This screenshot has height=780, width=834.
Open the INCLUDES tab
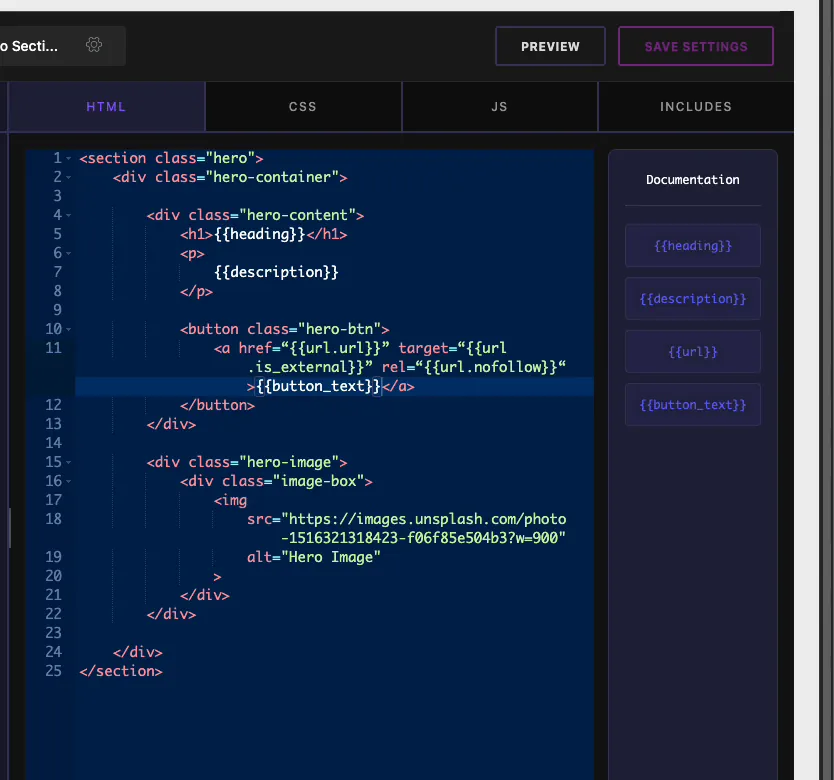(696, 106)
